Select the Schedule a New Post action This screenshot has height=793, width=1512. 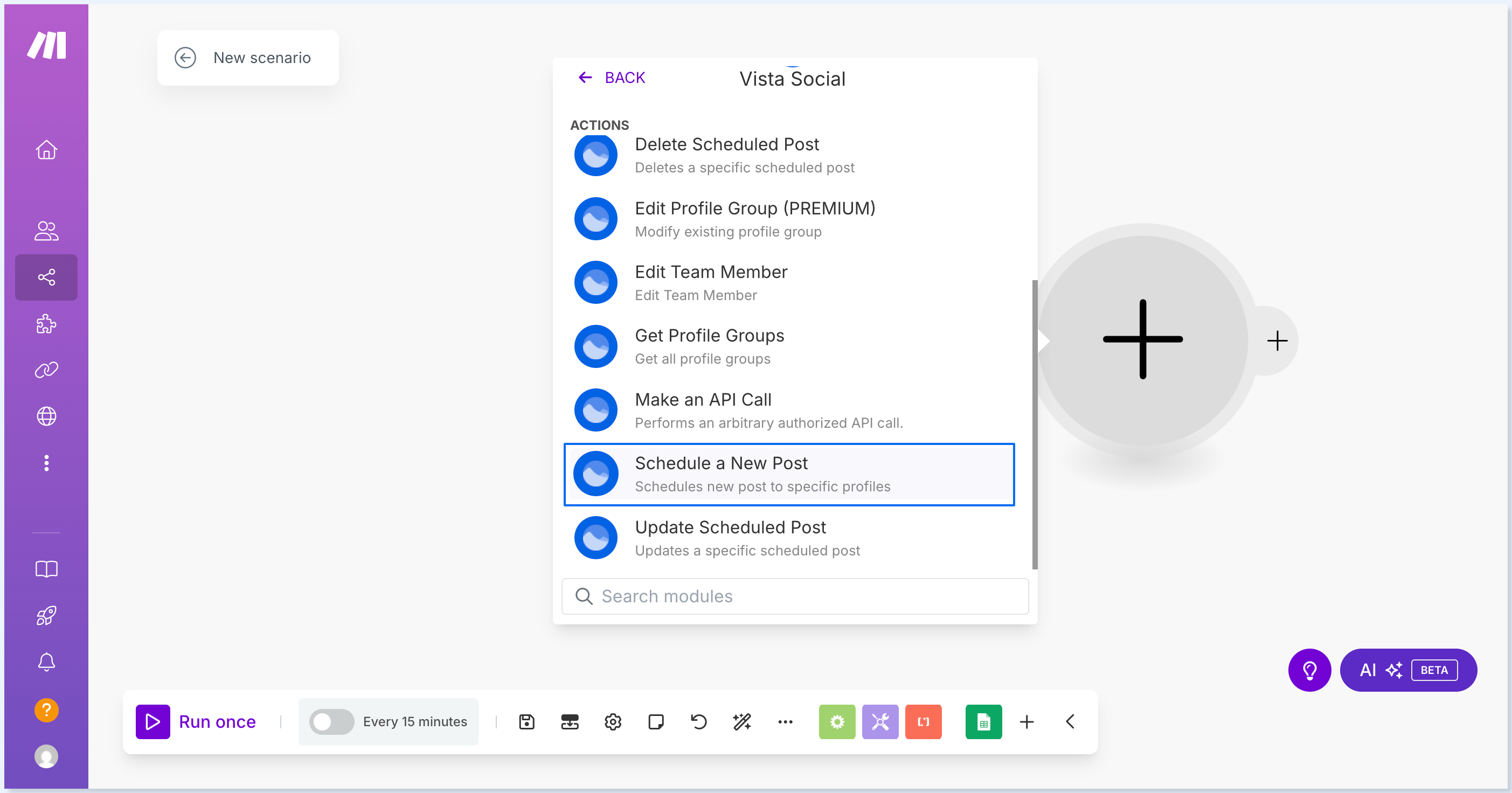click(789, 474)
